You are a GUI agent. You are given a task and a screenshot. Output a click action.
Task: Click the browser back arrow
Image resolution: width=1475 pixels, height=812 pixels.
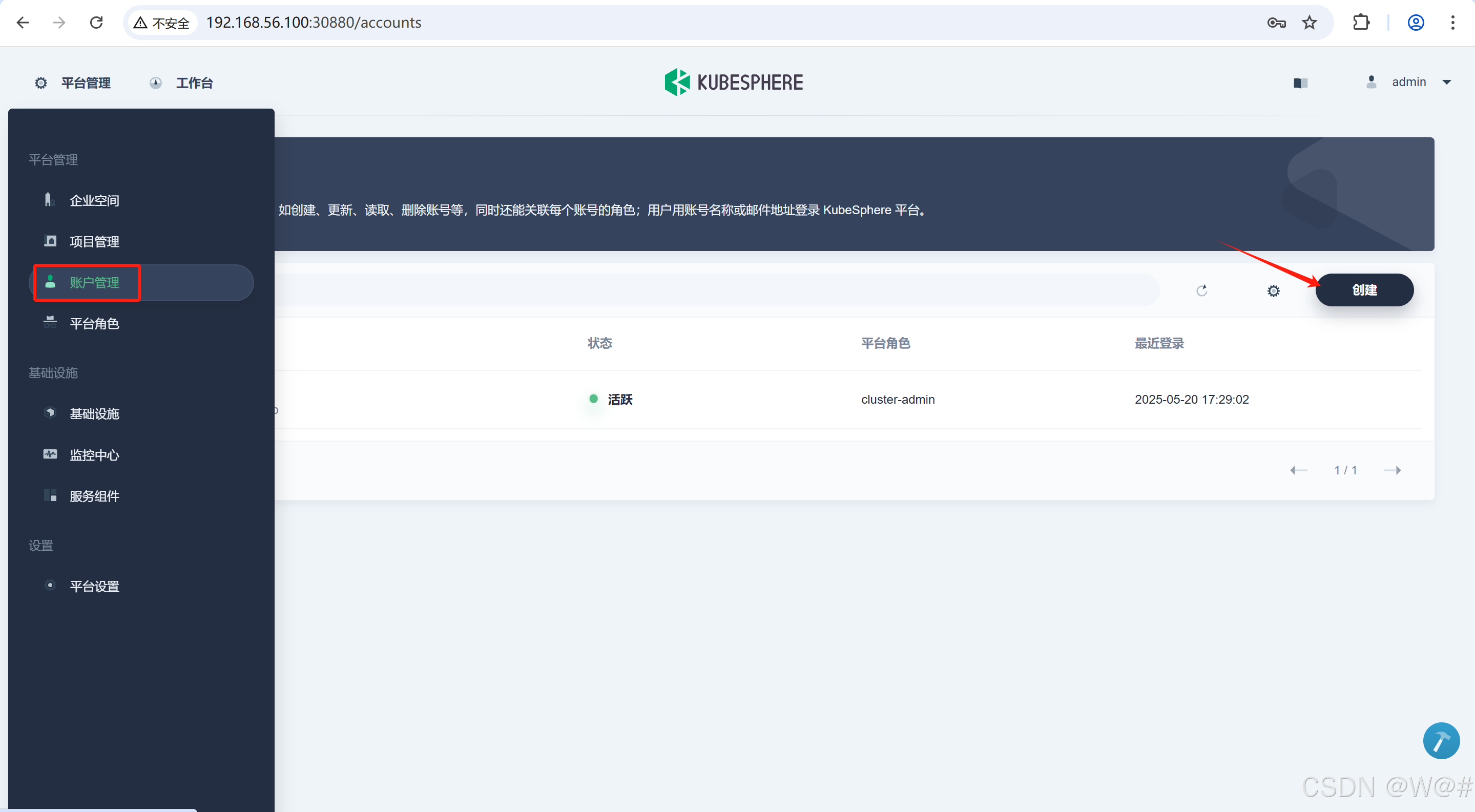(23, 23)
